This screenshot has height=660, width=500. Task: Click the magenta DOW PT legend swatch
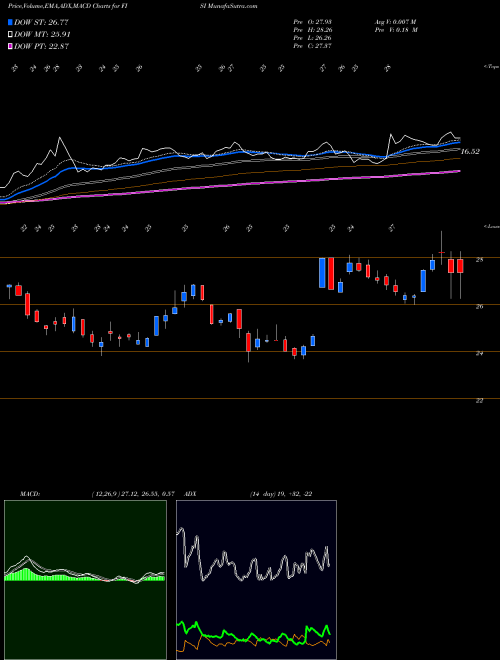click(x=10, y=46)
